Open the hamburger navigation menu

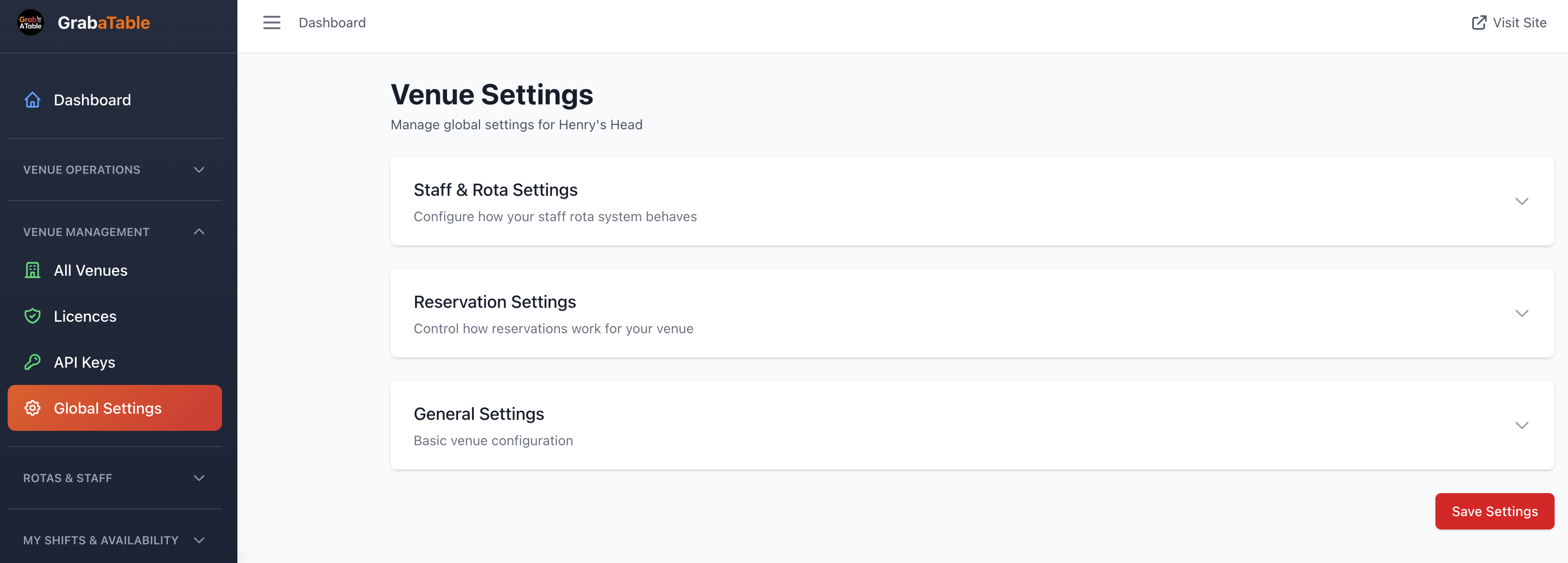(271, 23)
